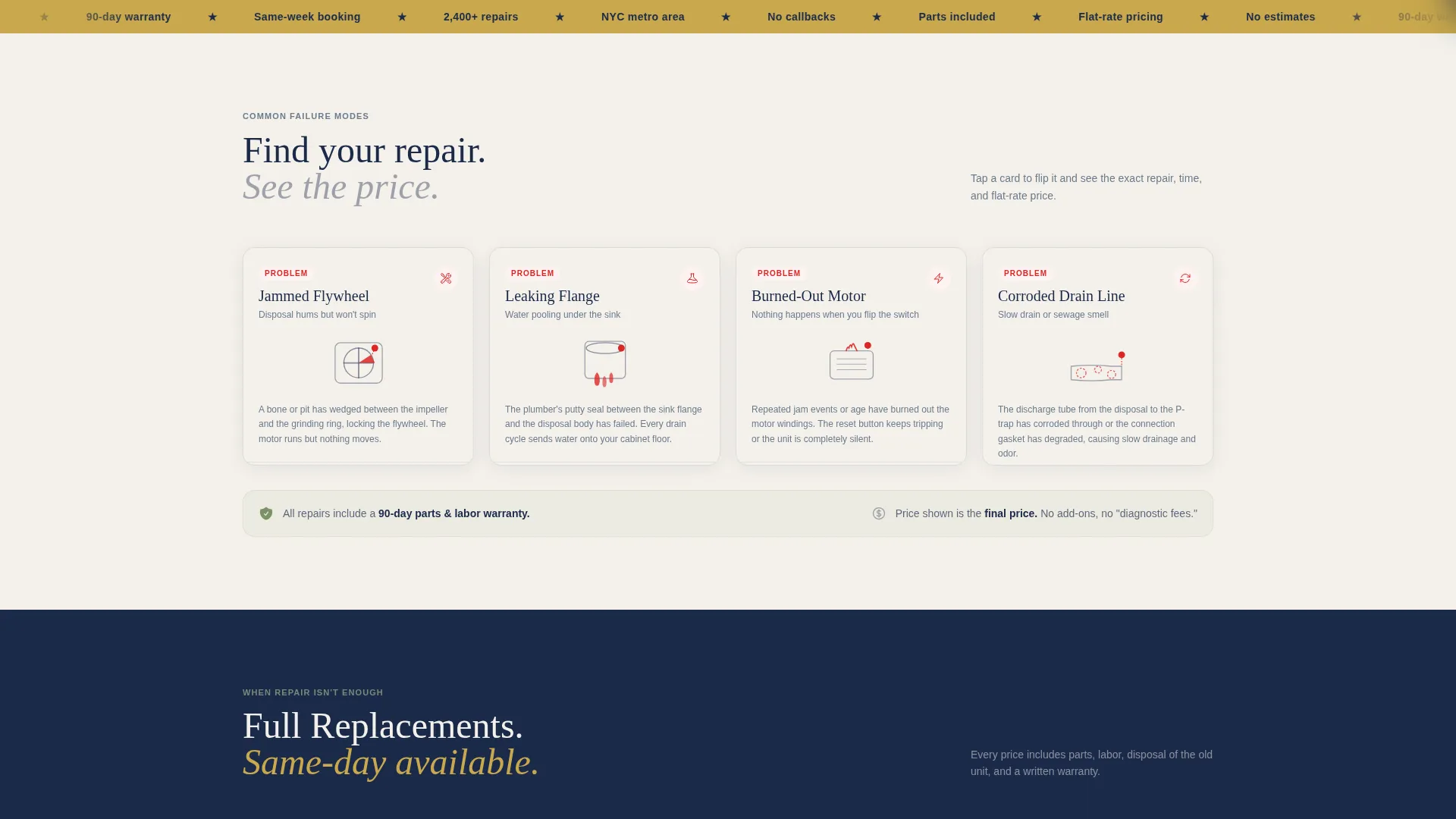Click PROBLEM badge on Jammed Flywheel card
The image size is (1456, 819).
286,274
